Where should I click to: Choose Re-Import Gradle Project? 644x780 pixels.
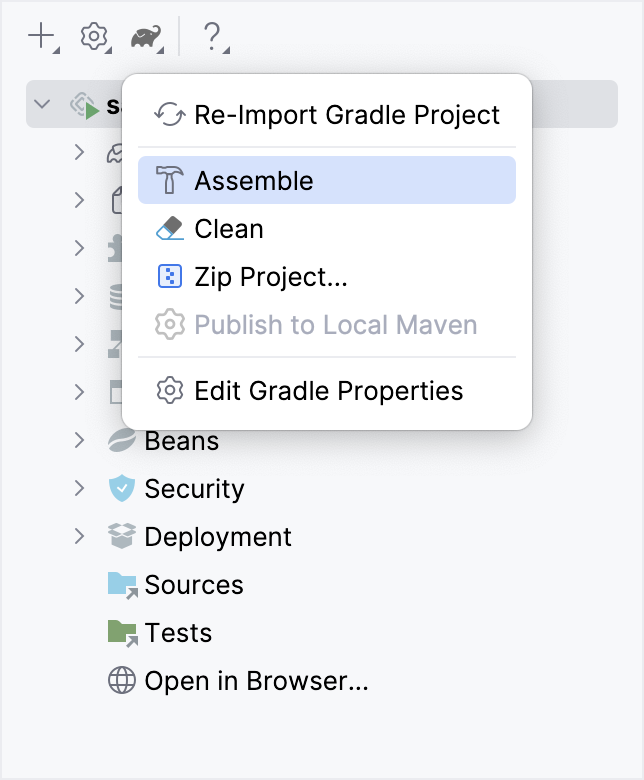[346, 115]
